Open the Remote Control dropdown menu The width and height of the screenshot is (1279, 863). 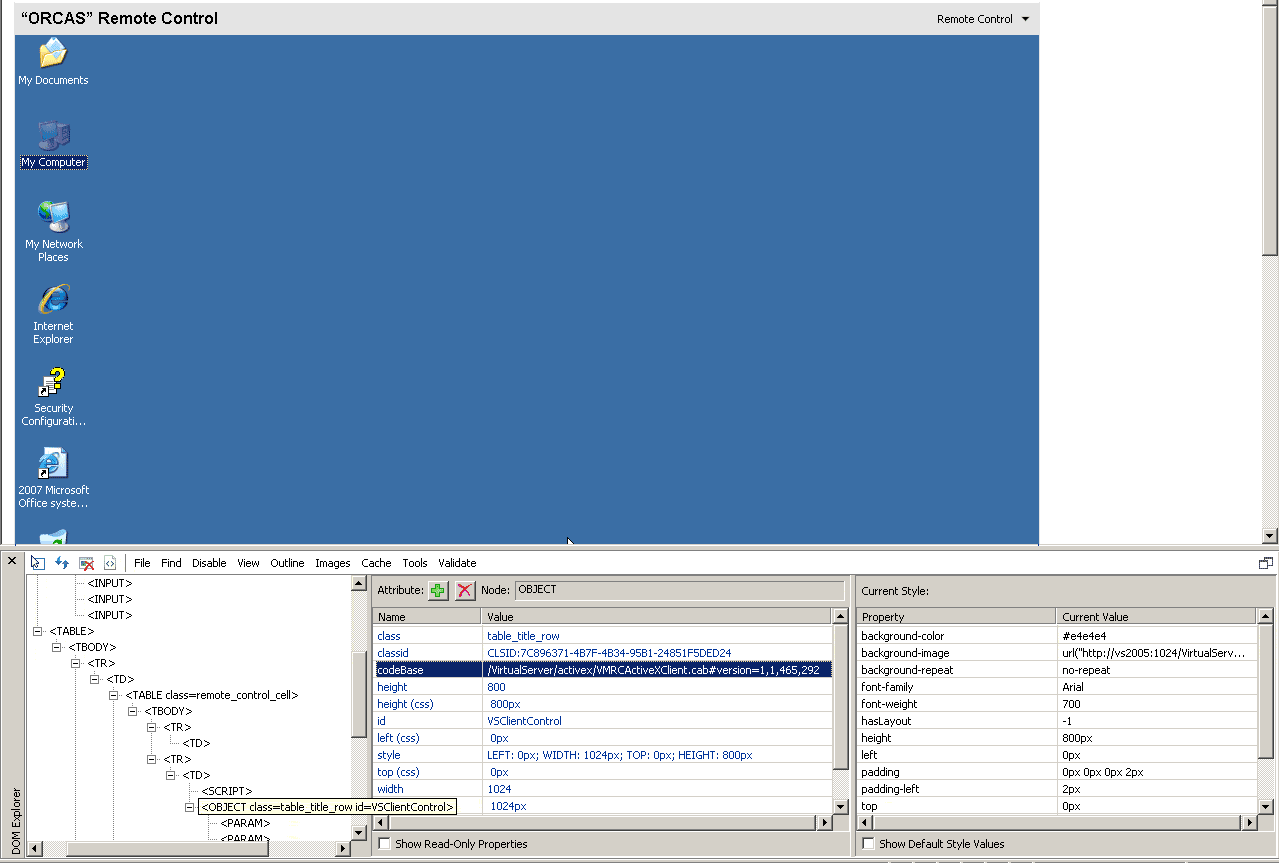tap(983, 19)
